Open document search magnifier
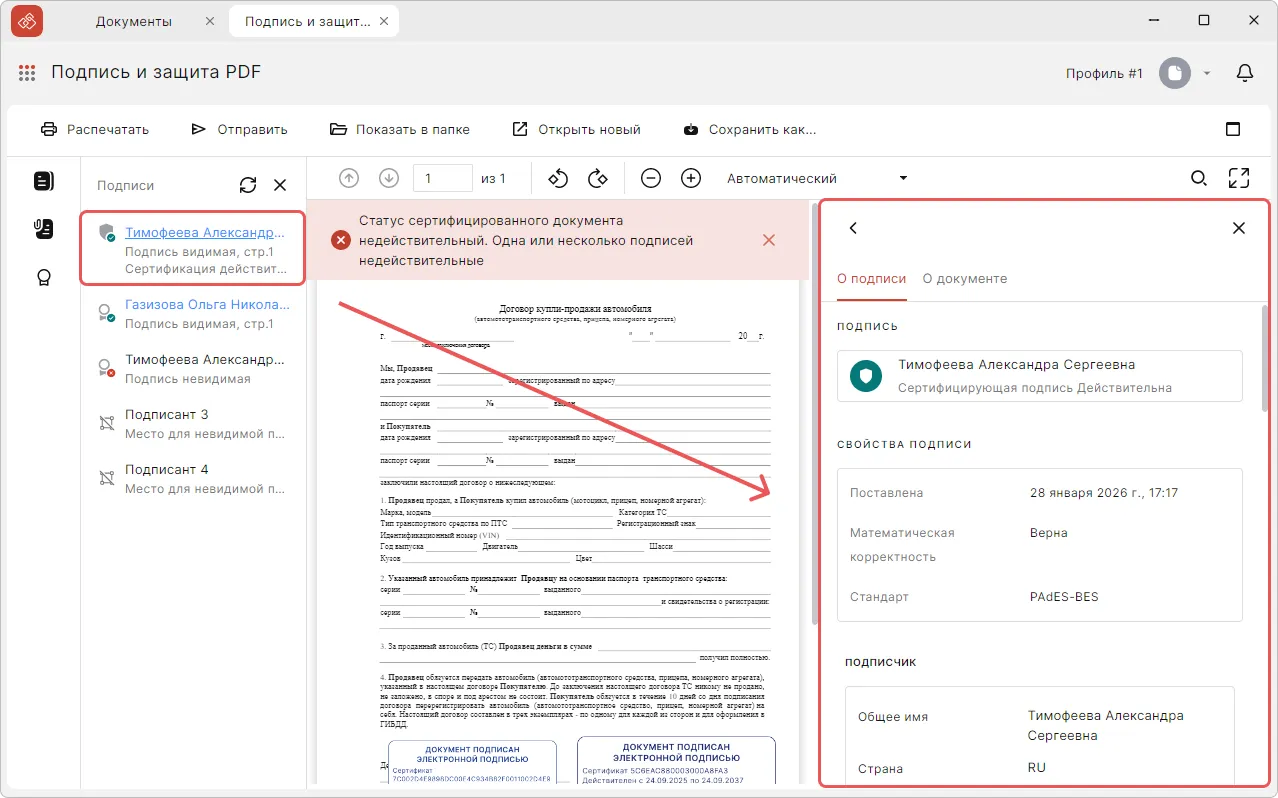 1198,178
